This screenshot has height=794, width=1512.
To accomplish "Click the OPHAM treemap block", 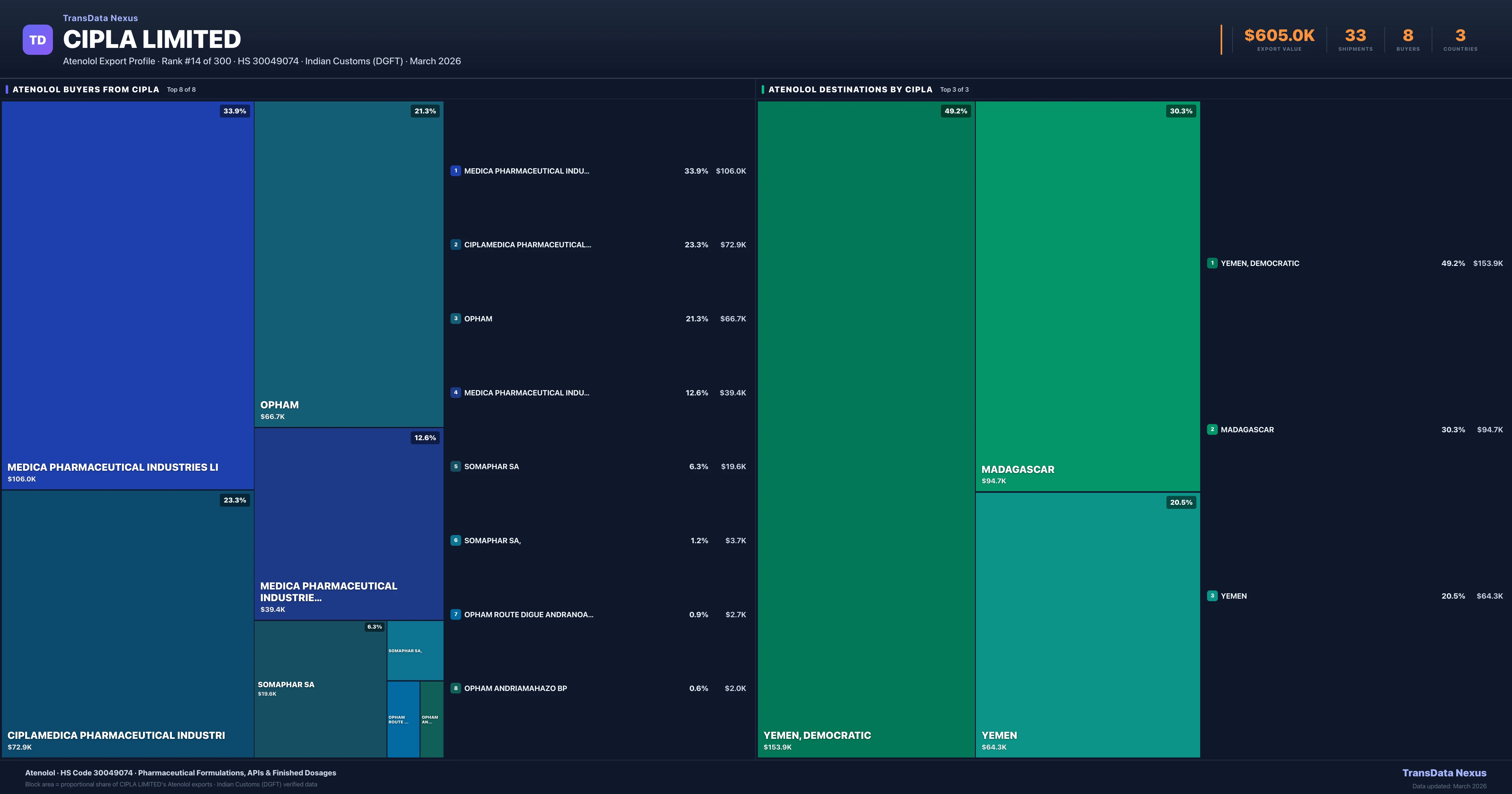I will (x=349, y=264).
